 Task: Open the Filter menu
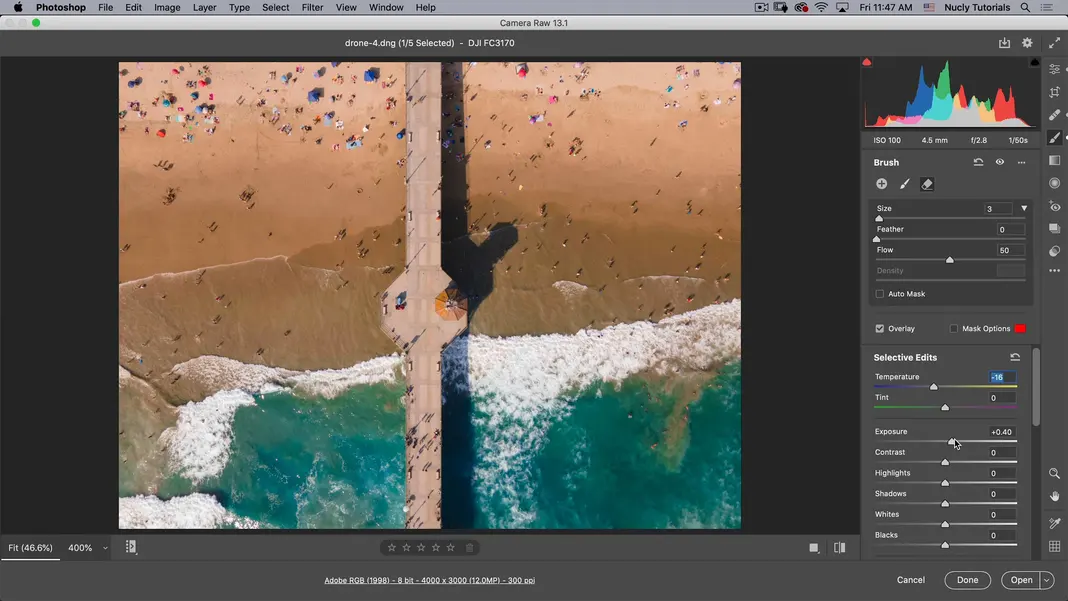pyautogui.click(x=312, y=7)
